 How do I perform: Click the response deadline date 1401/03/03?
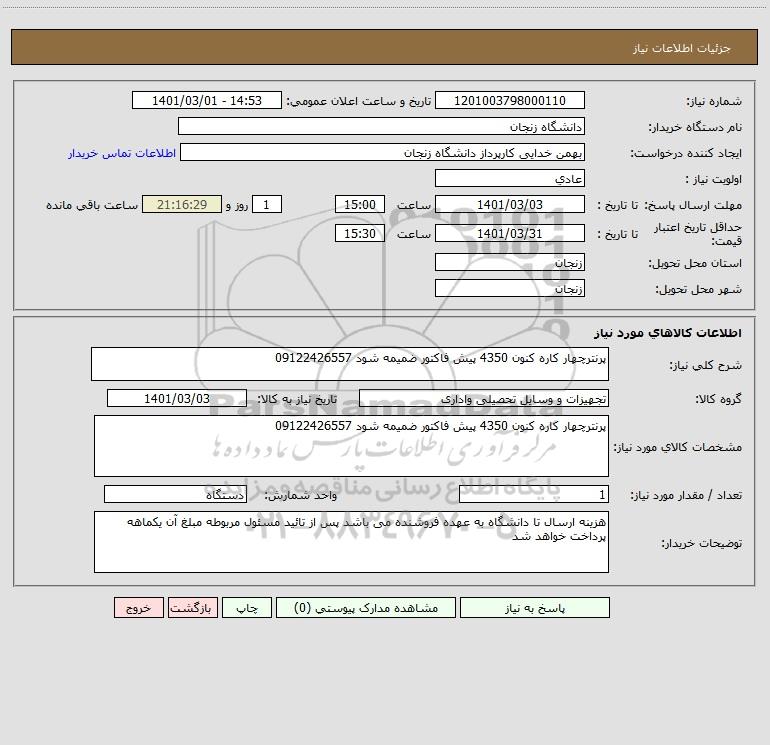click(x=510, y=204)
